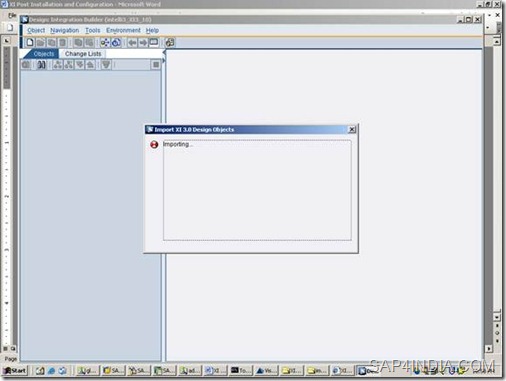Click first quick launch icon next to Start
The height and width of the screenshot is (381, 506).
coord(40,370)
